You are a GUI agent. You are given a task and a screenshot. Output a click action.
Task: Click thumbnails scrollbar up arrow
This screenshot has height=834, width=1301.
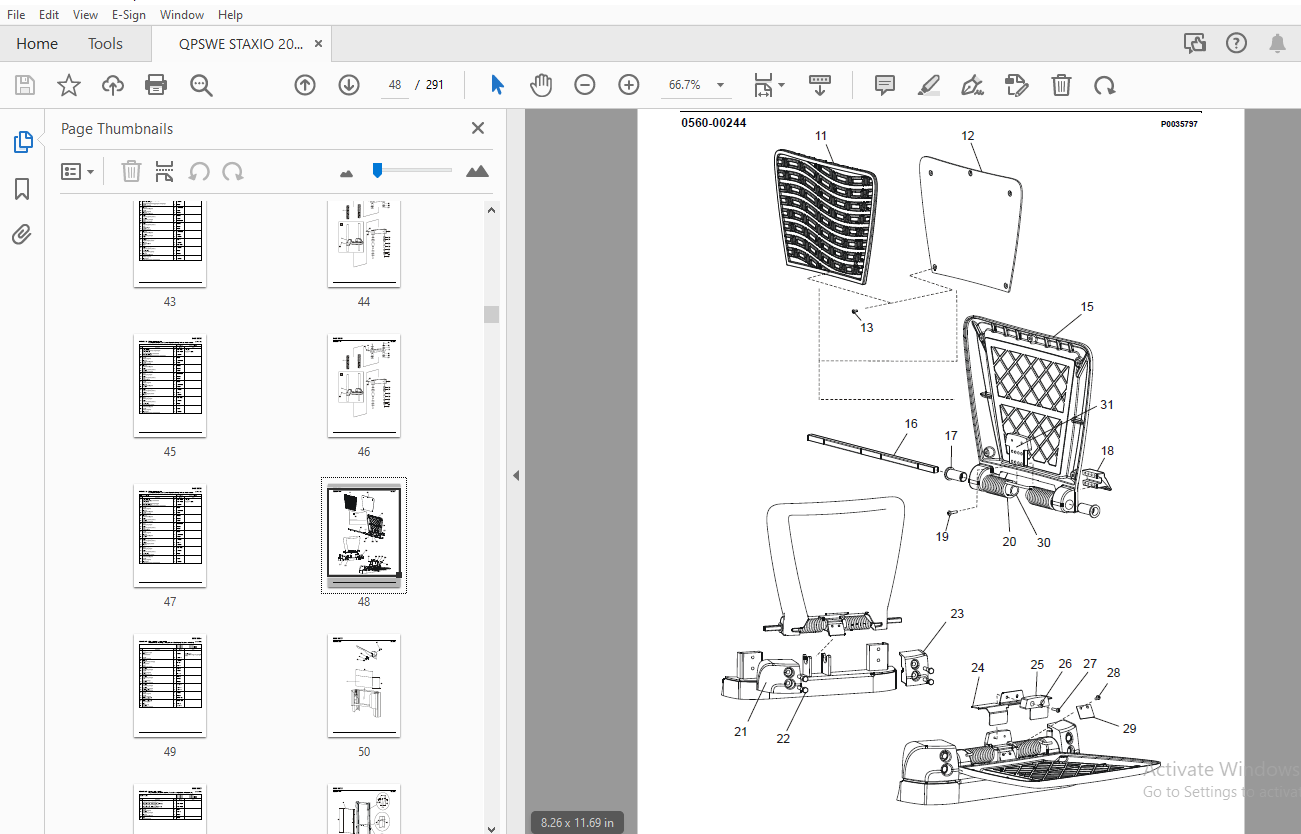click(491, 210)
